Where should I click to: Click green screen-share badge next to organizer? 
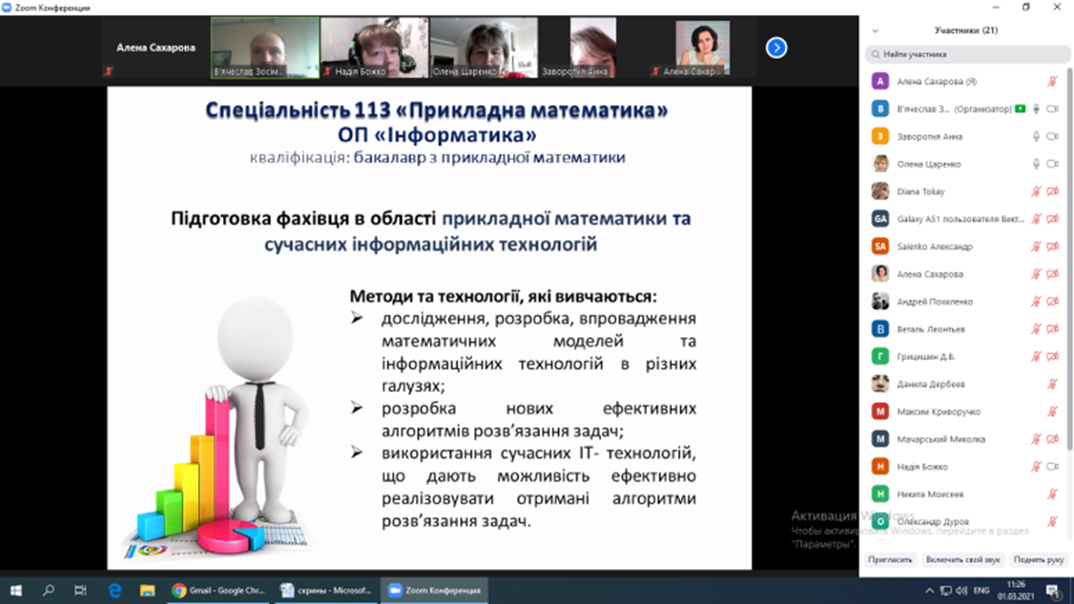[x=1020, y=109]
